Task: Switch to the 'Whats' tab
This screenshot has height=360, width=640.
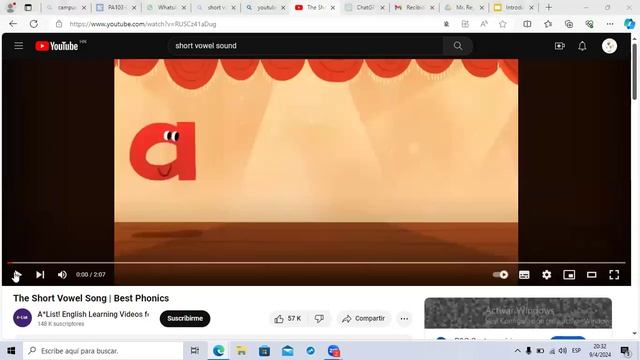Action: pyautogui.click(x=166, y=7)
